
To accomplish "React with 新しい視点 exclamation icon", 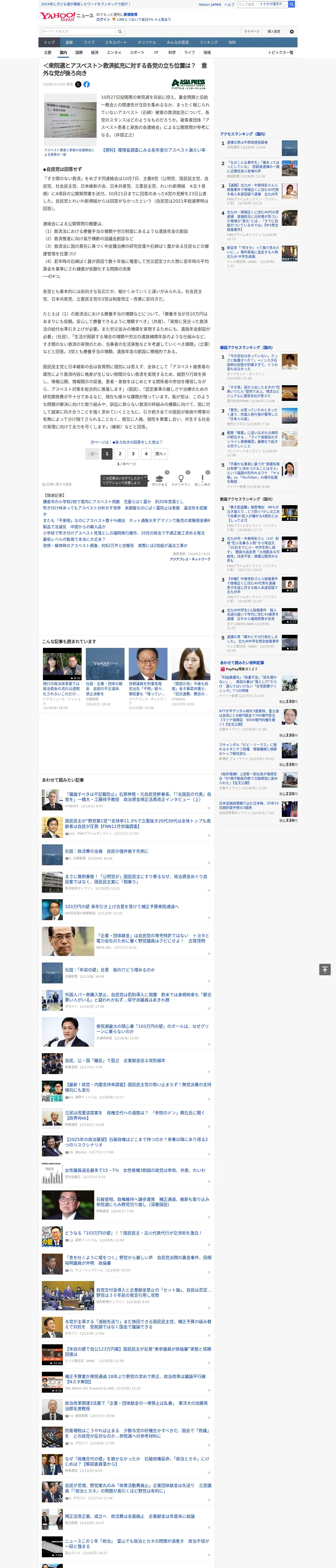I will pos(203,479).
